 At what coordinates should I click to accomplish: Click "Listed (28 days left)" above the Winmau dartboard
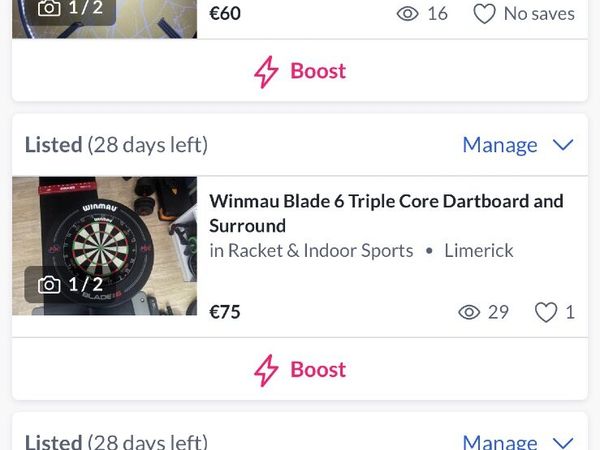click(x=116, y=145)
